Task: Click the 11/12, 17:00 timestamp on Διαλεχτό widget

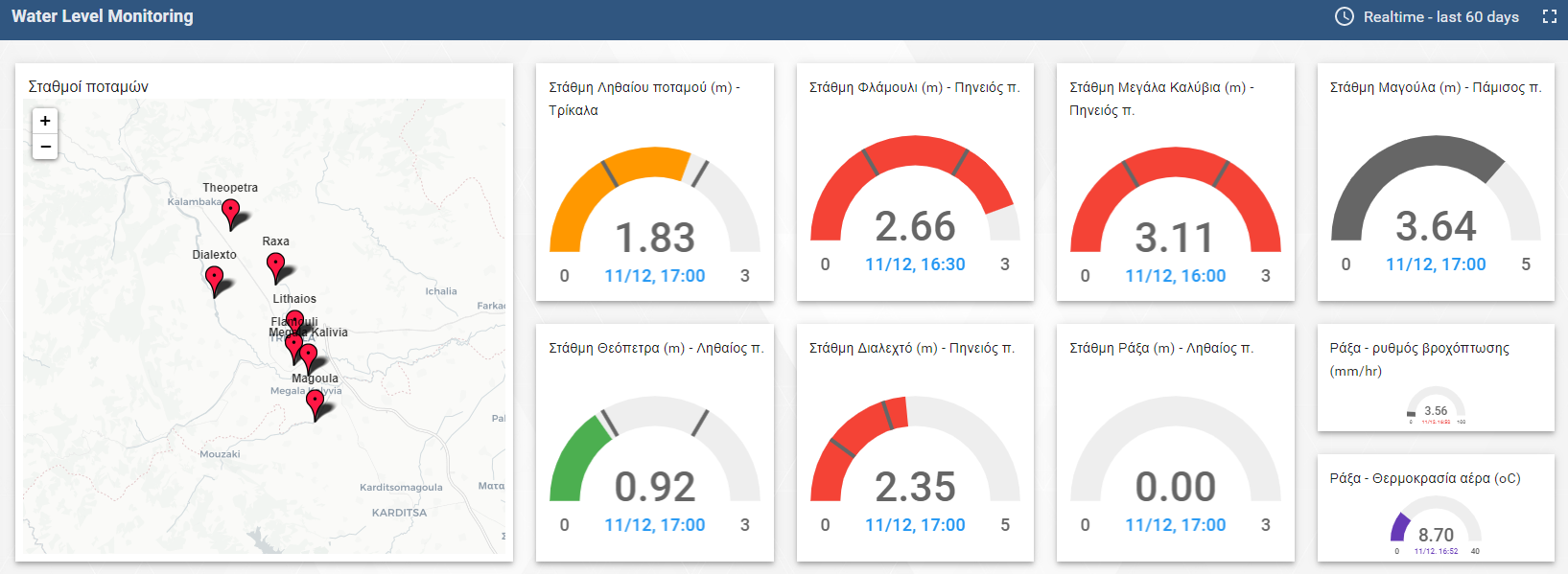Action: [916, 525]
